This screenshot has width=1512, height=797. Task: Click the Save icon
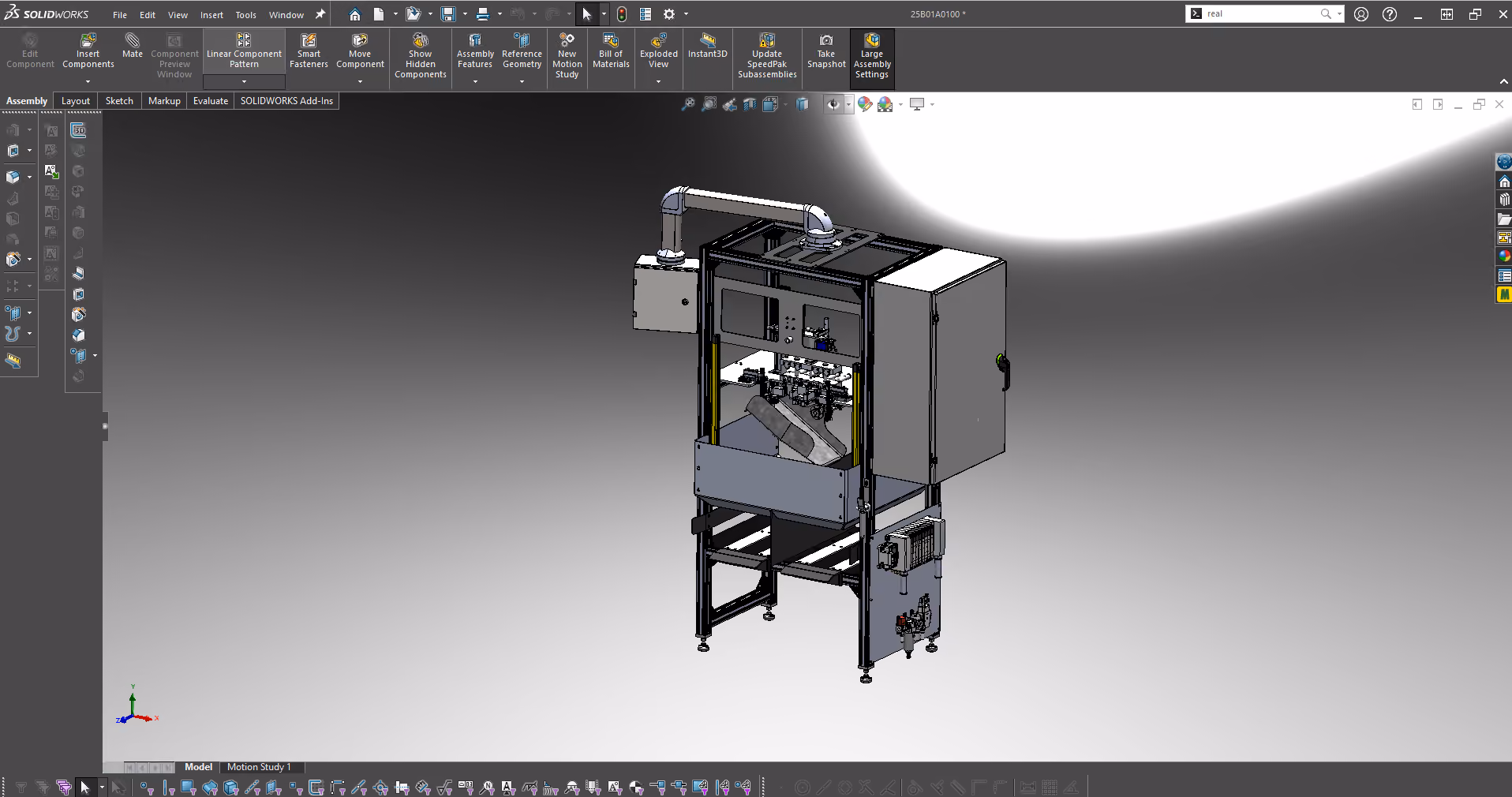tap(448, 14)
